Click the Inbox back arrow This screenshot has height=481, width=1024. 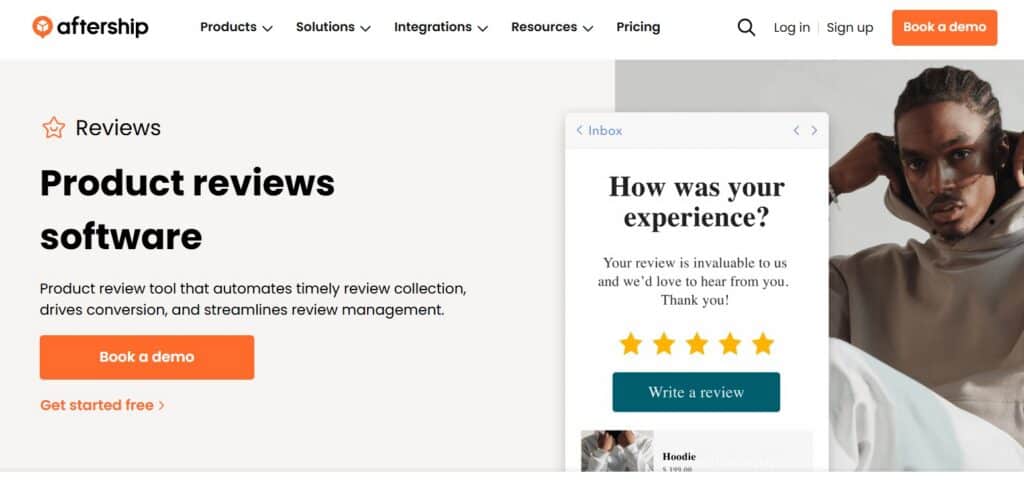[x=579, y=131]
